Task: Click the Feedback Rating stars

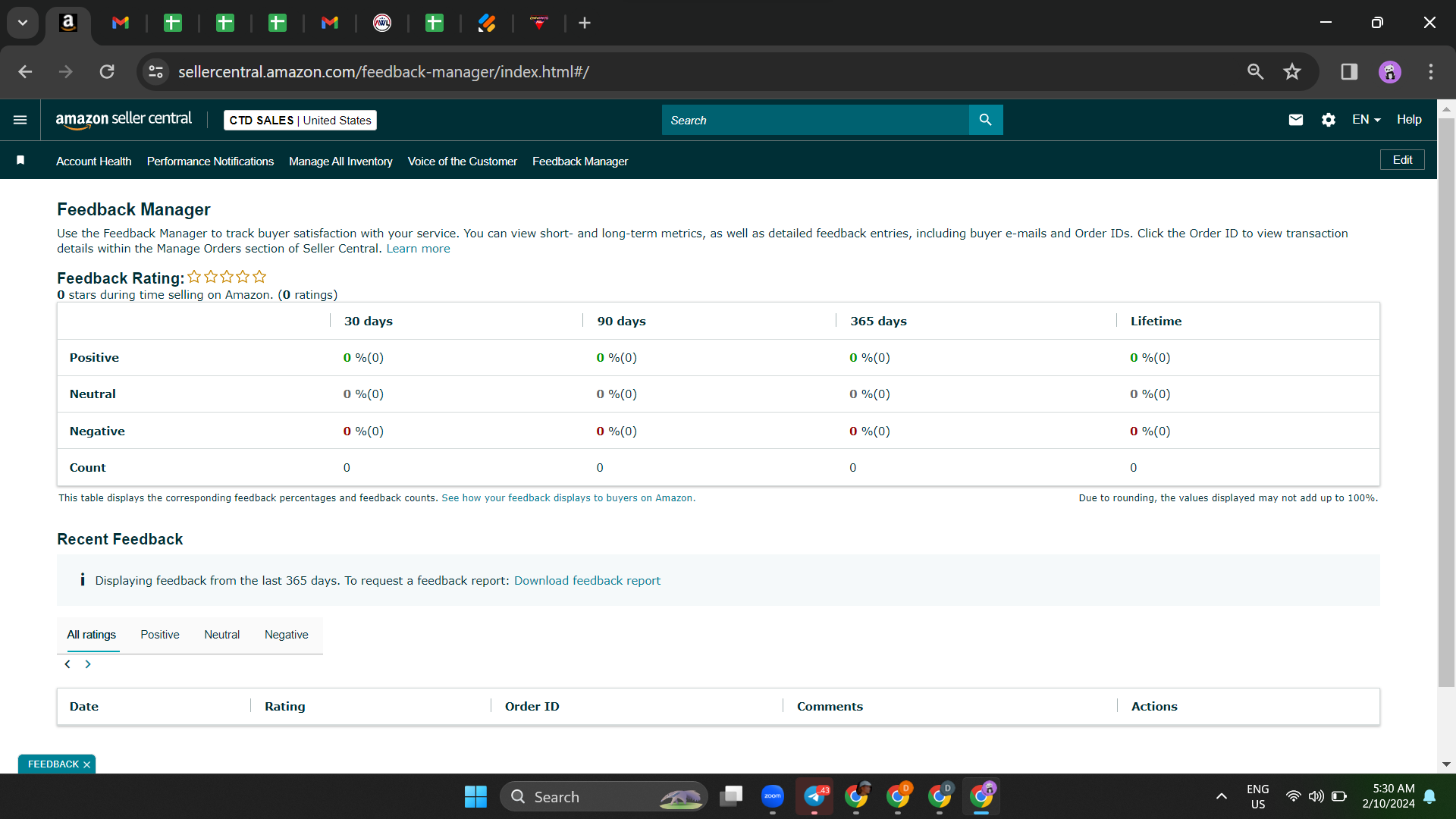Action: click(227, 277)
